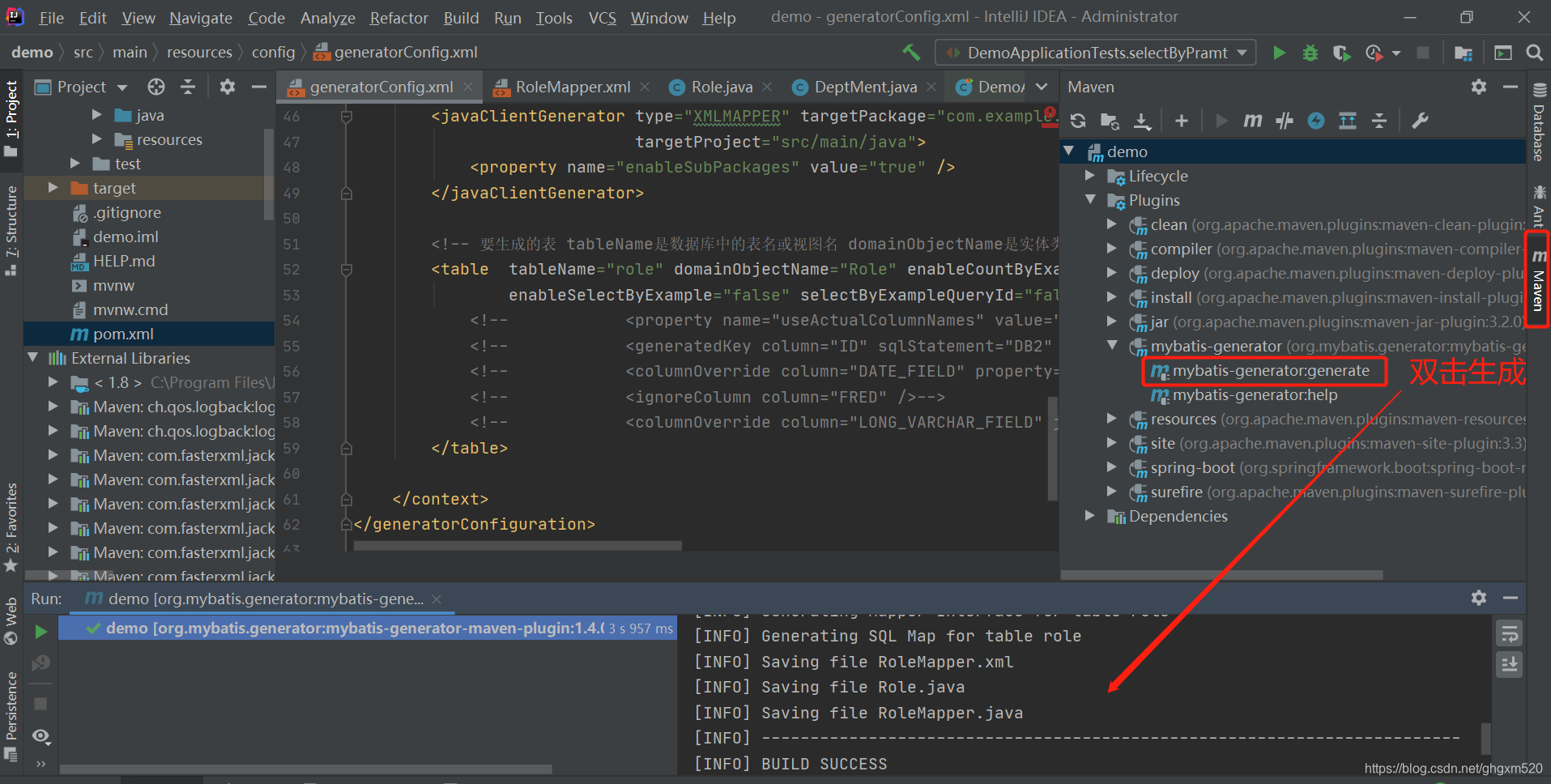Viewport: 1551px width, 784px height.
Task: Collapse the Plugins node in Maven tree
Action: 1090,200
